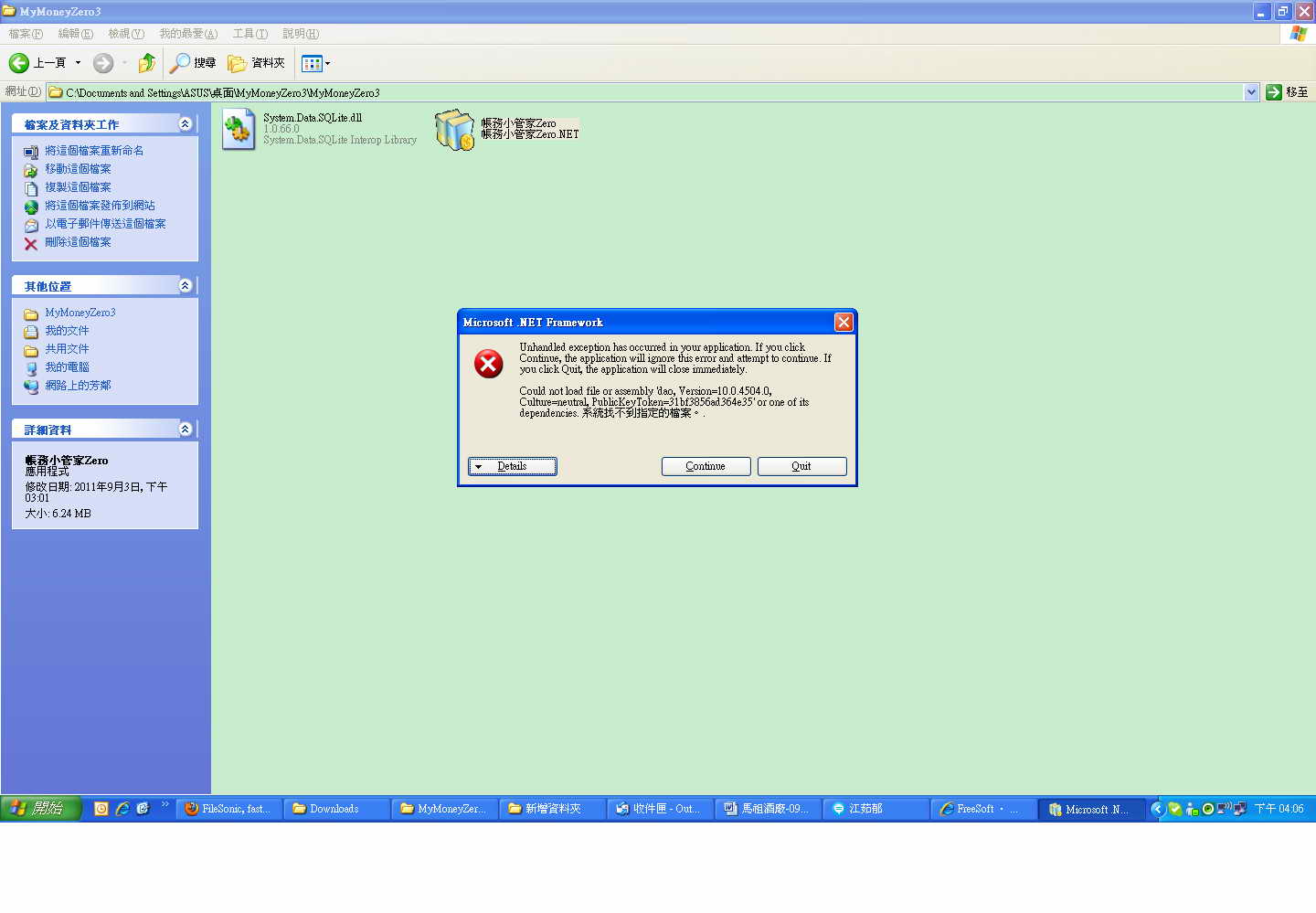
Task: Open Forward button history dropdown arrow
Action: pos(124,63)
